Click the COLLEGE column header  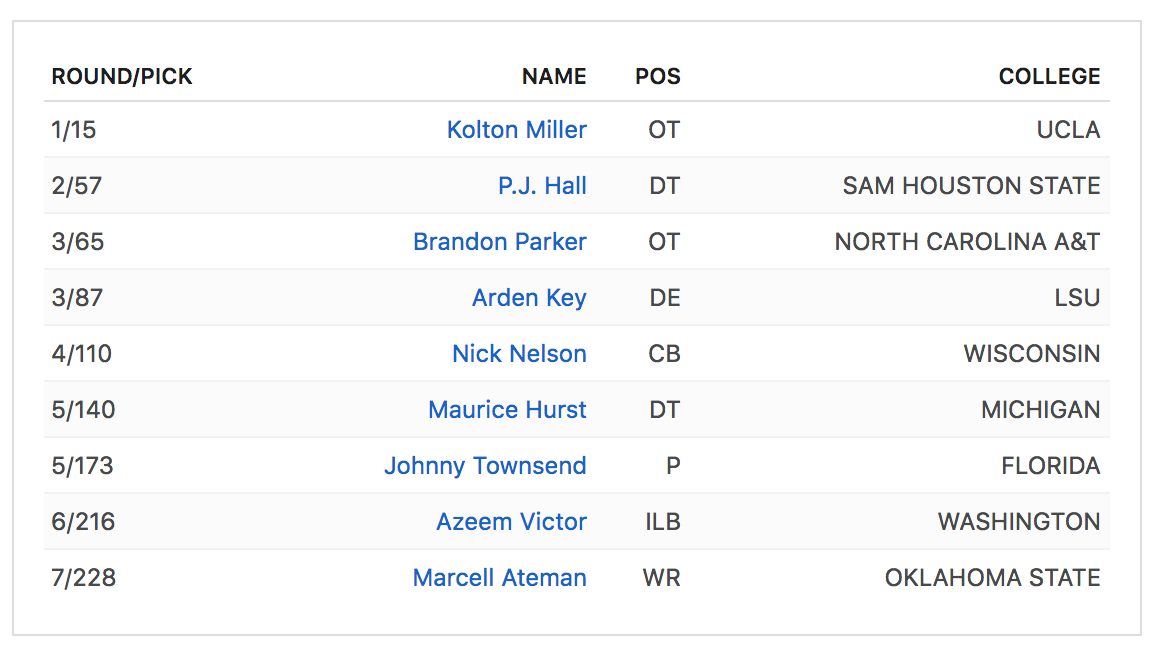(1049, 76)
